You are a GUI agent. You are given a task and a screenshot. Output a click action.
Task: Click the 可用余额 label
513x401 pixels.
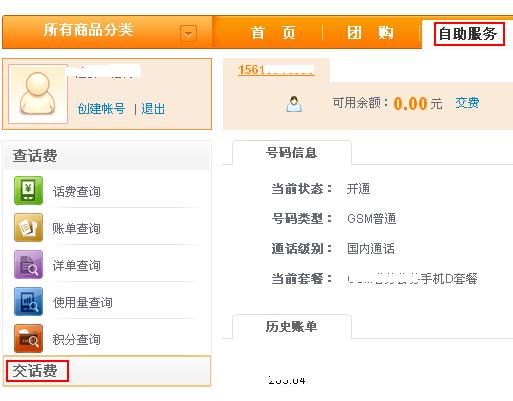(360, 103)
